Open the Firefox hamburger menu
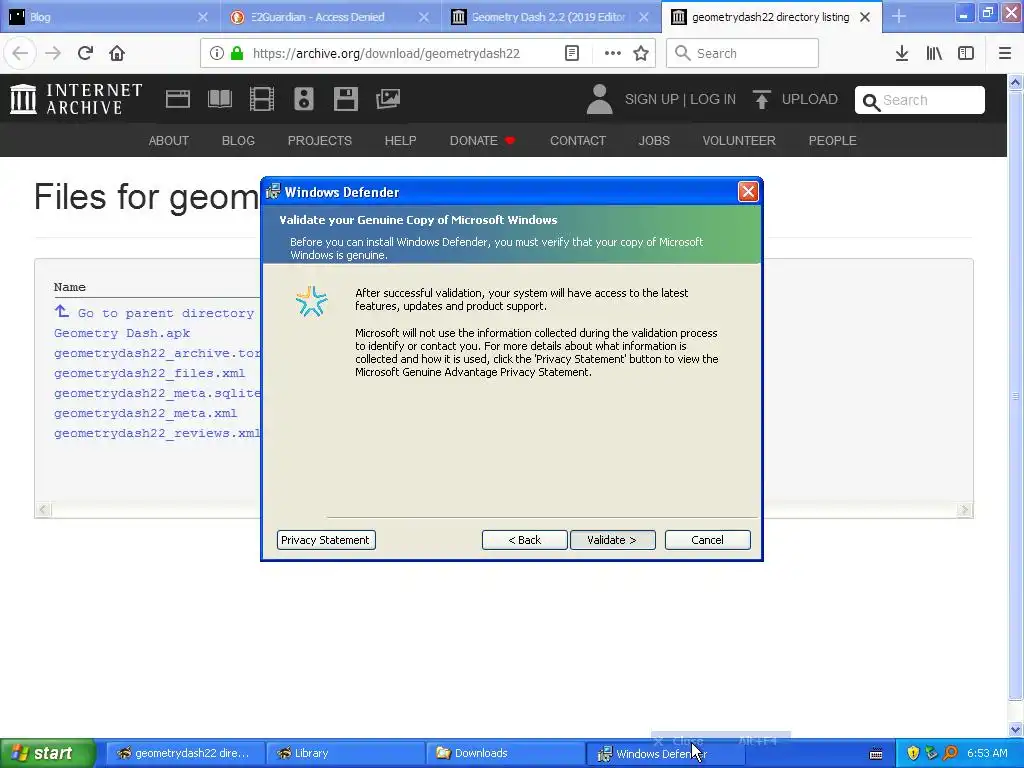The height and width of the screenshot is (768, 1024). click(1005, 54)
